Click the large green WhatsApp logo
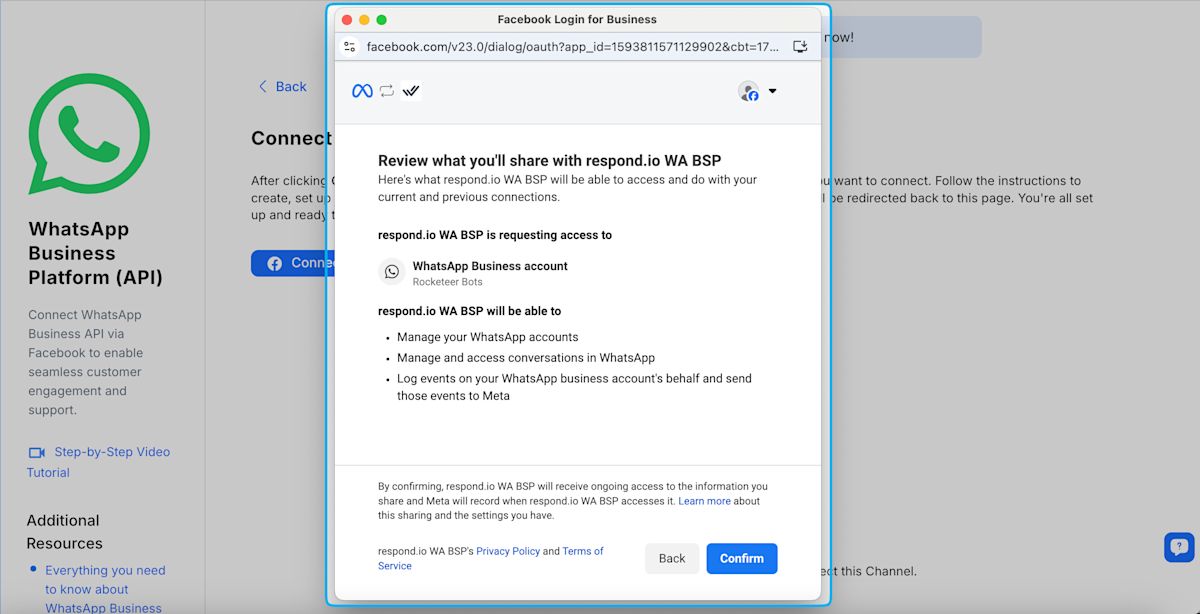The image size is (1200, 614). pos(89,134)
